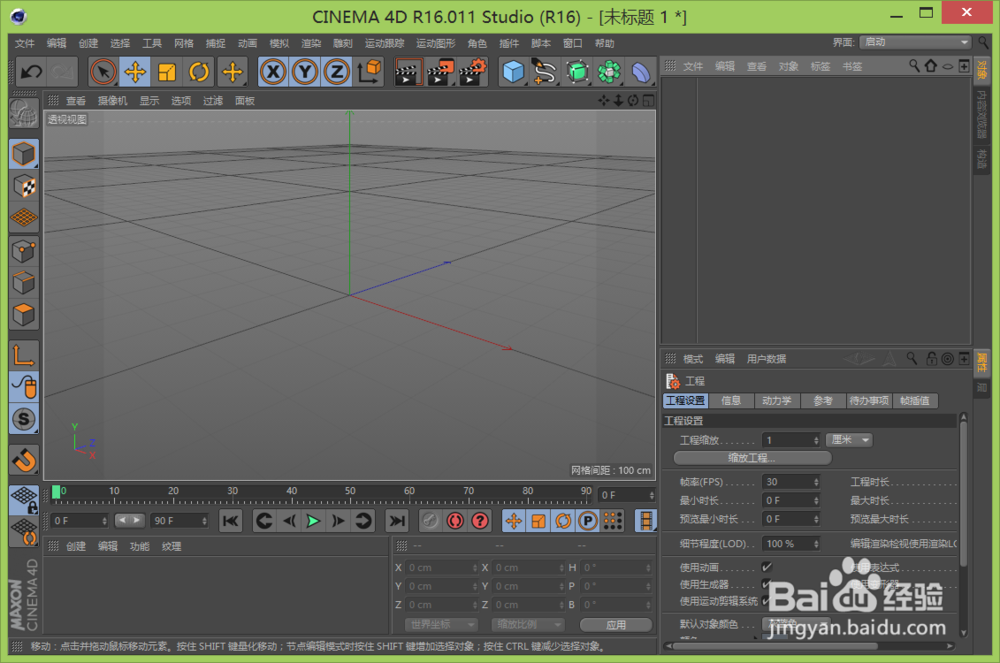The height and width of the screenshot is (663, 1000).
Task: Switch coordinate system icon
Action: pos(369,72)
